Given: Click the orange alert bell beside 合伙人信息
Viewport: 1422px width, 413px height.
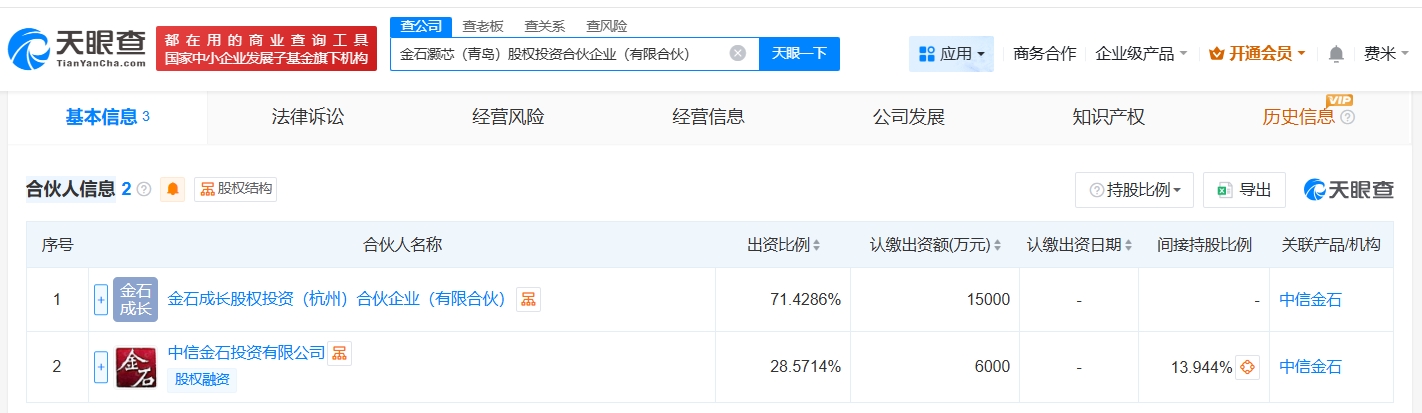Looking at the screenshot, I should pos(173,189).
